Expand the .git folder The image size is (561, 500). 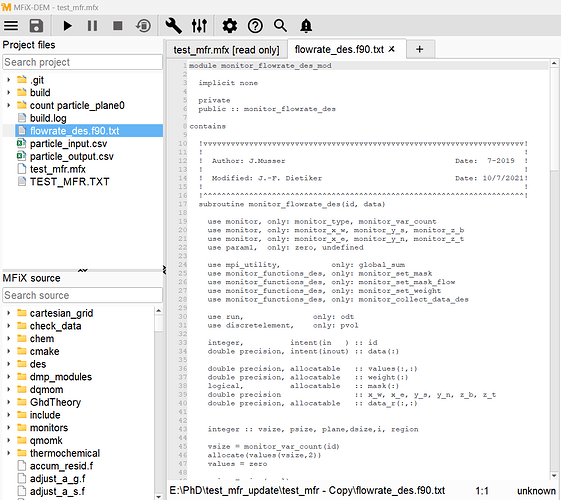(9, 79)
